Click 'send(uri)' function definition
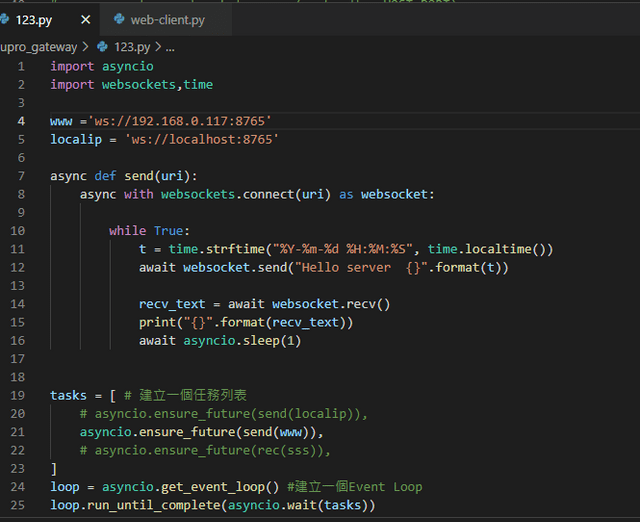This screenshot has width=640, height=522. pyautogui.click(x=157, y=176)
